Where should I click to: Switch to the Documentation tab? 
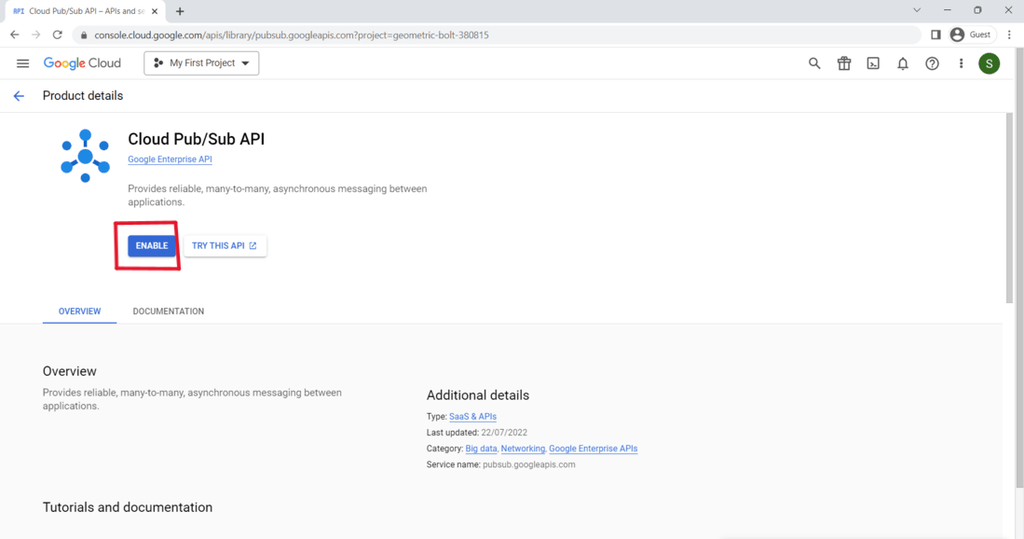point(168,311)
